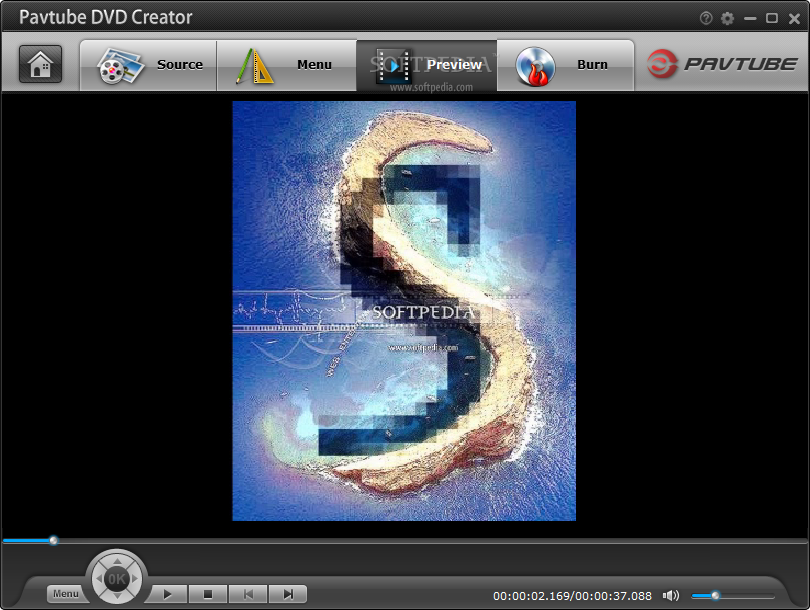This screenshot has height=610, width=810.
Task: Click the playback progress slider handle
Action: (x=54, y=540)
